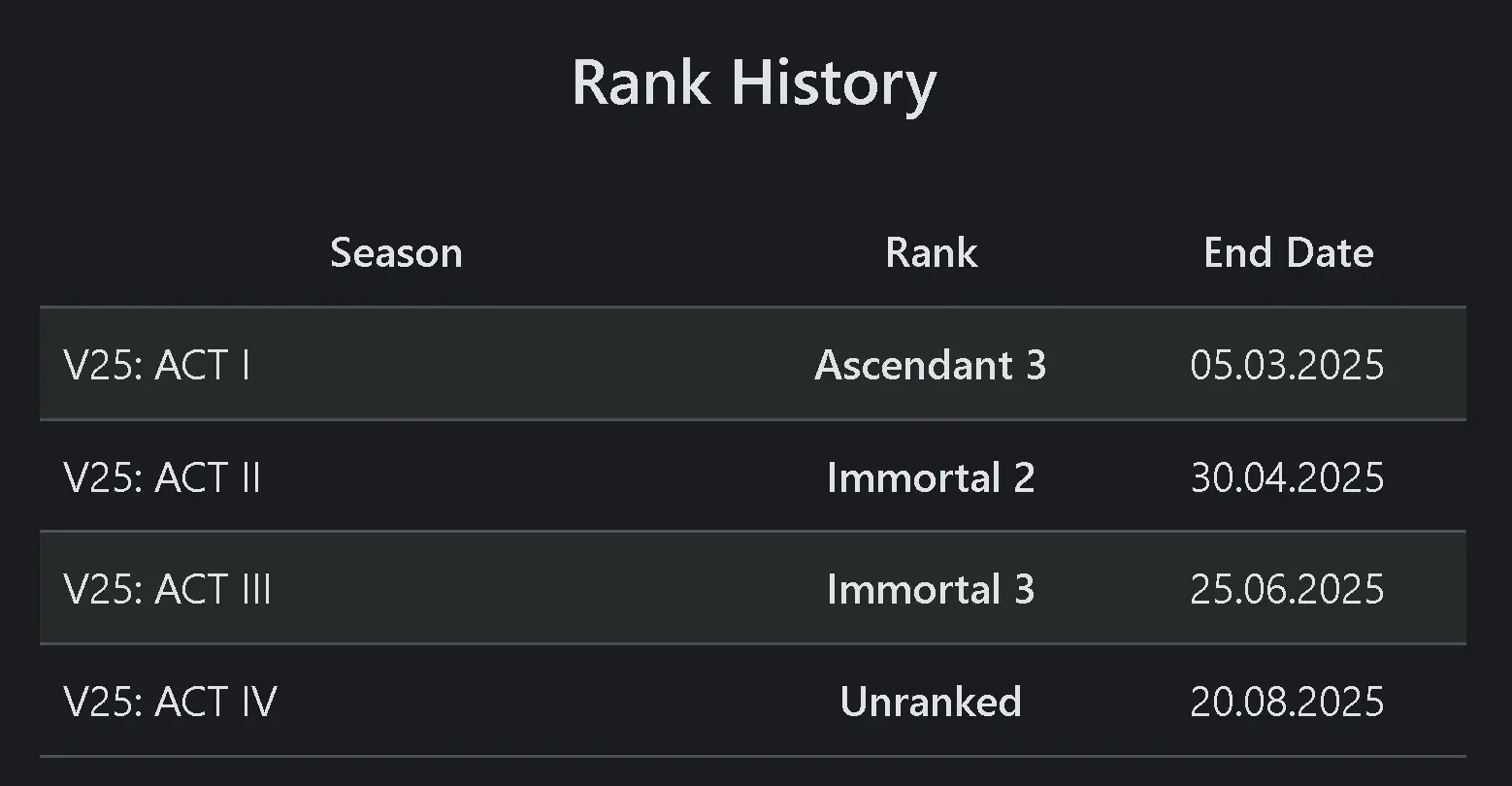
Task: Click the 05.03.2025 end date
Action: point(1287,366)
